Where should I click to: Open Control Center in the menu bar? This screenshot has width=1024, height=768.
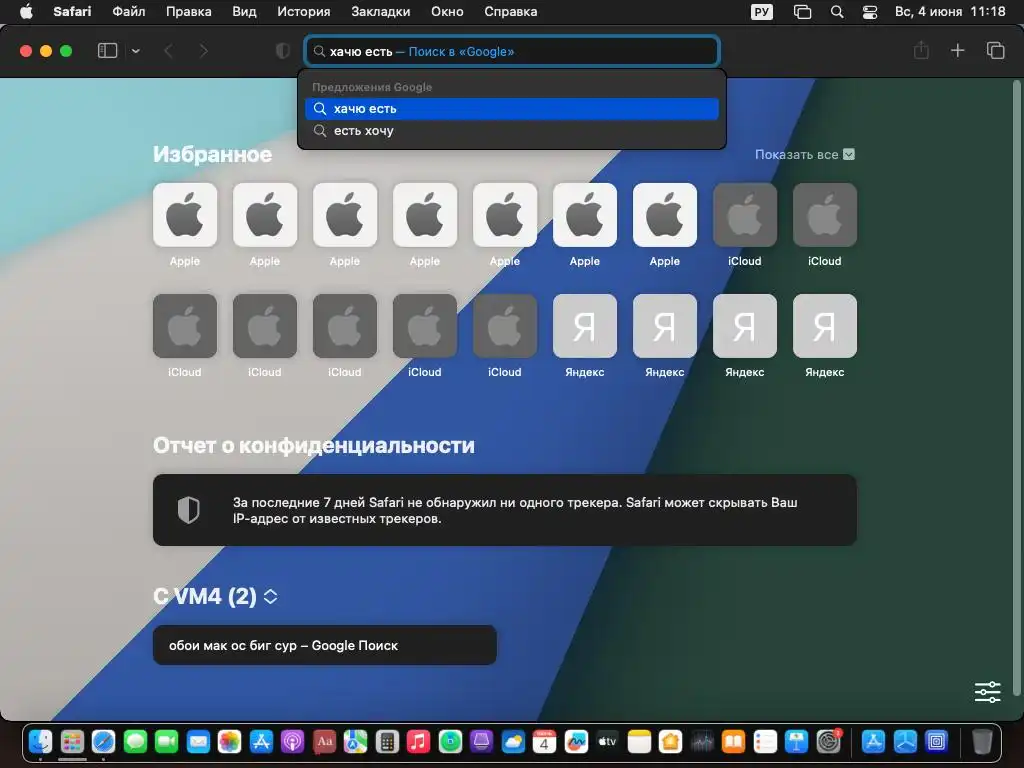click(870, 12)
